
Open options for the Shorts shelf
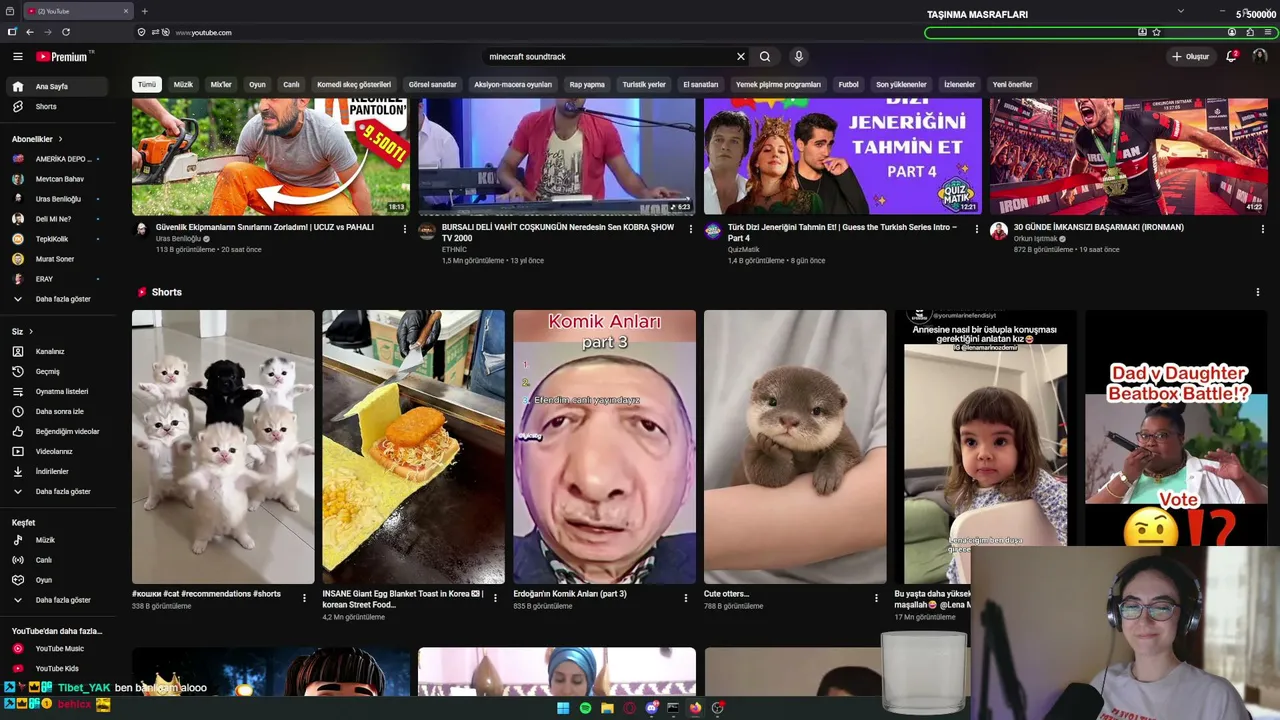(1258, 292)
